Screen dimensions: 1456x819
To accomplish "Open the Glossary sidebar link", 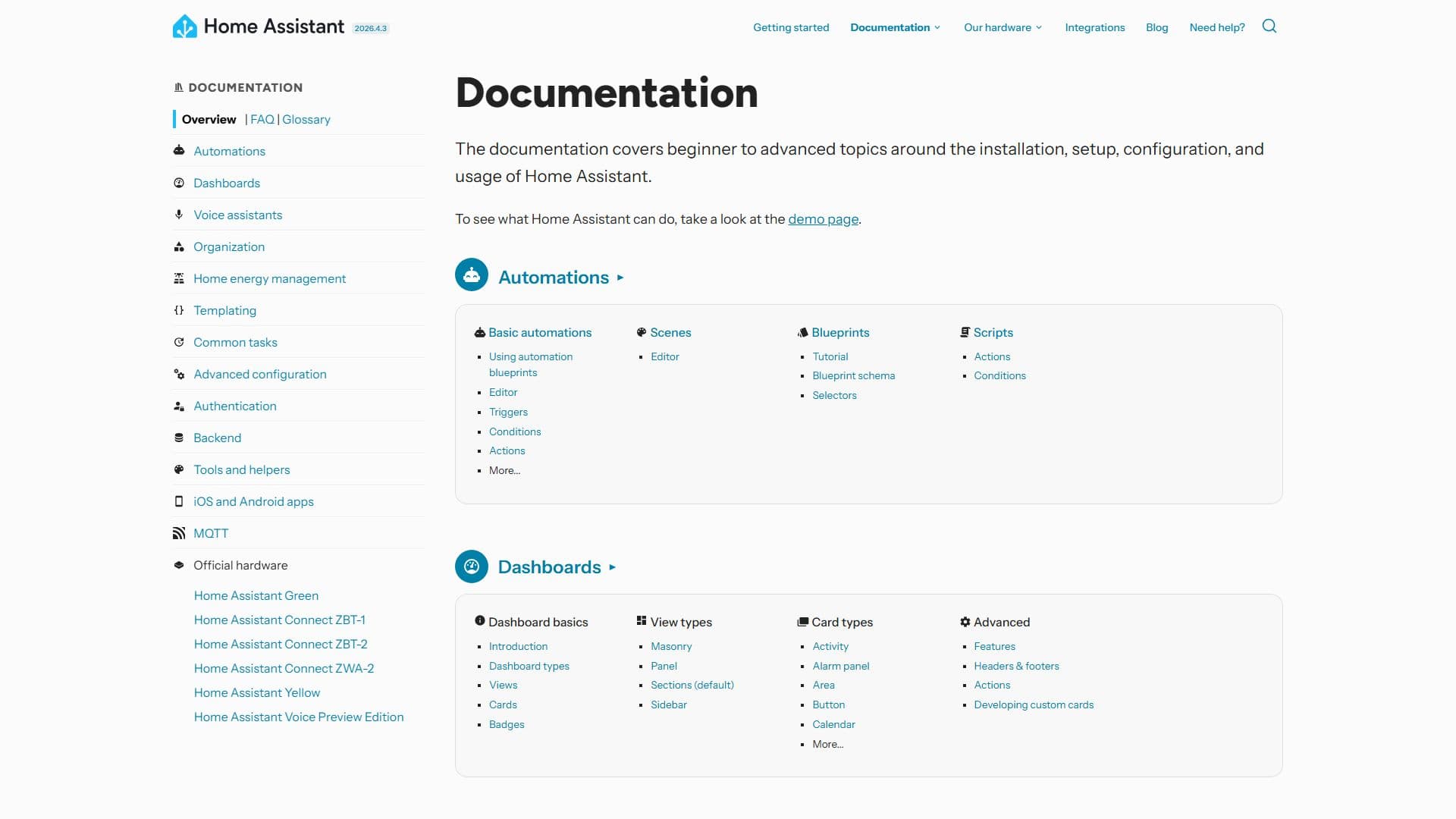I will (306, 119).
